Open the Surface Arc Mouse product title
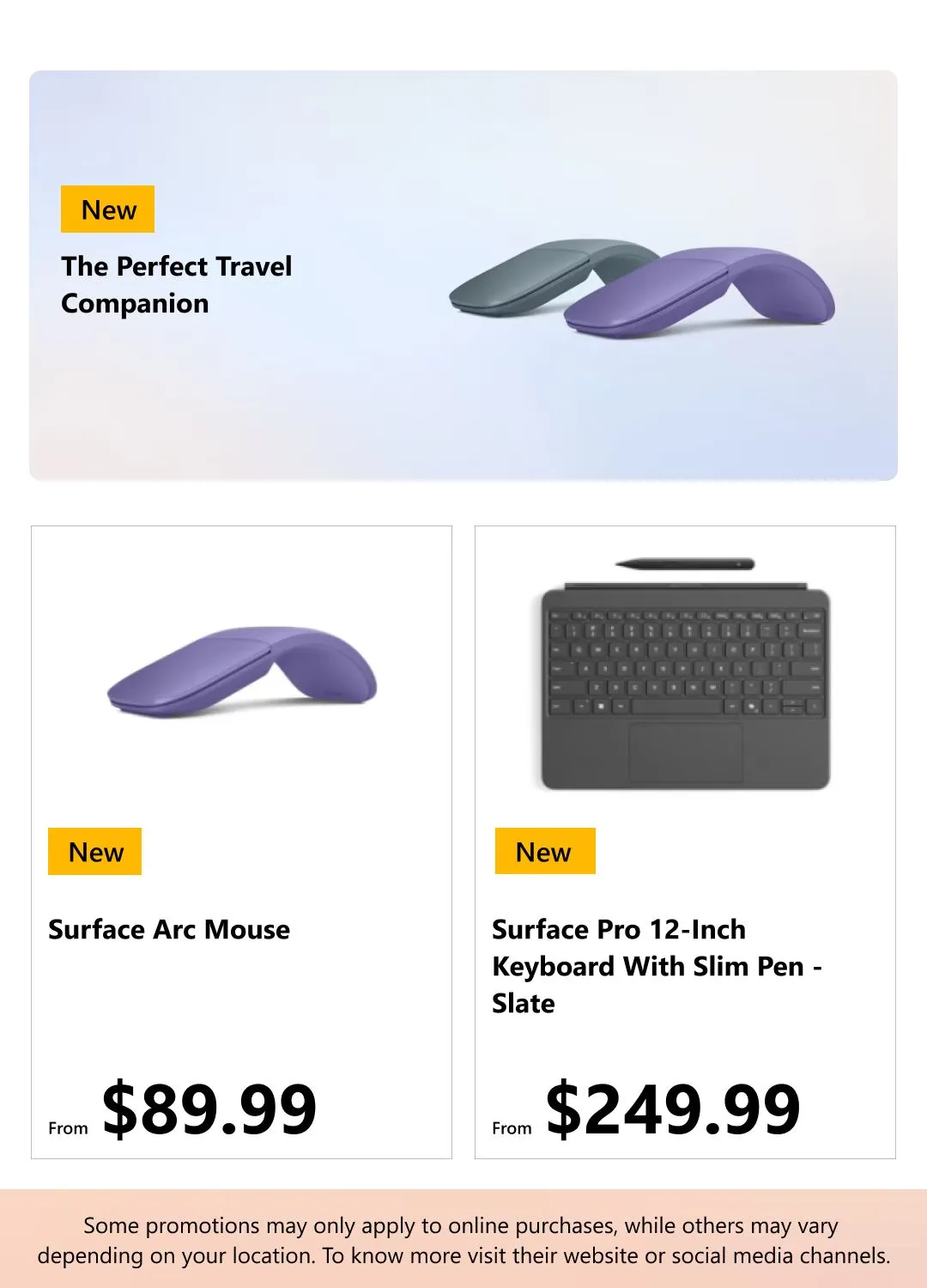This screenshot has width=927, height=1288. pyautogui.click(x=169, y=929)
